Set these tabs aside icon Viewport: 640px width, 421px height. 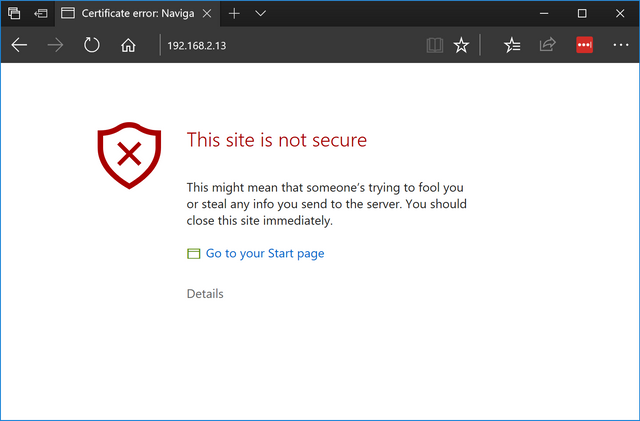[x=41, y=13]
